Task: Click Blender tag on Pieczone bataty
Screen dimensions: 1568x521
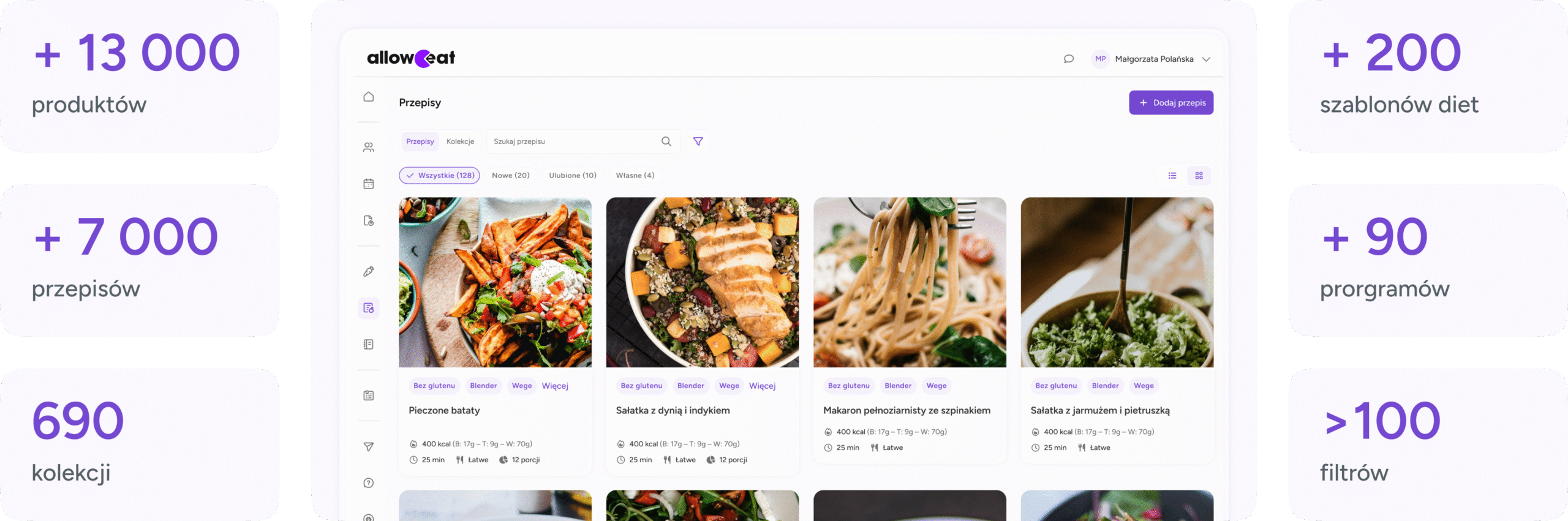Action: pos(483,386)
